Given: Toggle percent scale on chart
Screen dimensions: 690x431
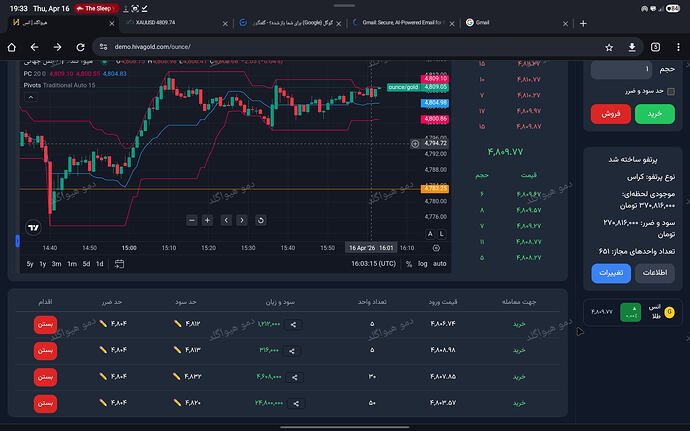Looking at the screenshot, I should click(x=409, y=264).
